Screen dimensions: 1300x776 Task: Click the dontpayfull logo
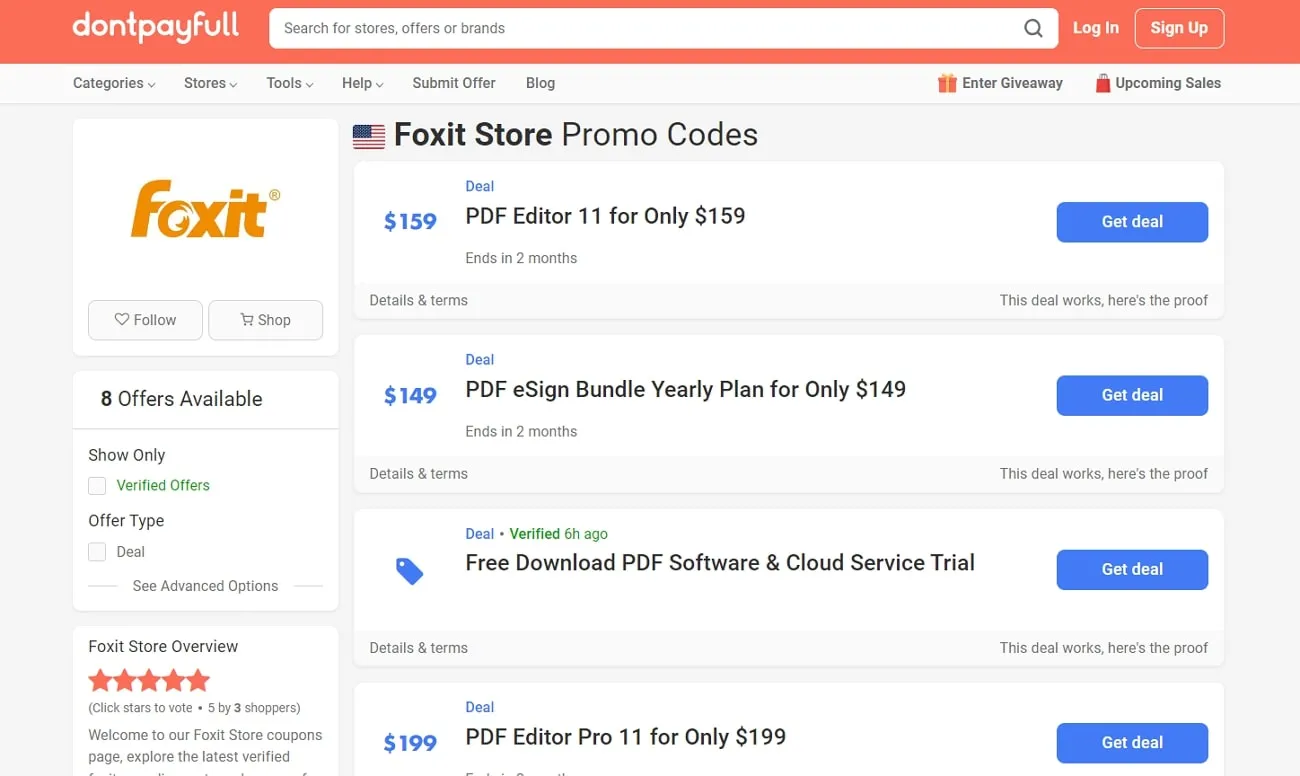click(x=155, y=27)
